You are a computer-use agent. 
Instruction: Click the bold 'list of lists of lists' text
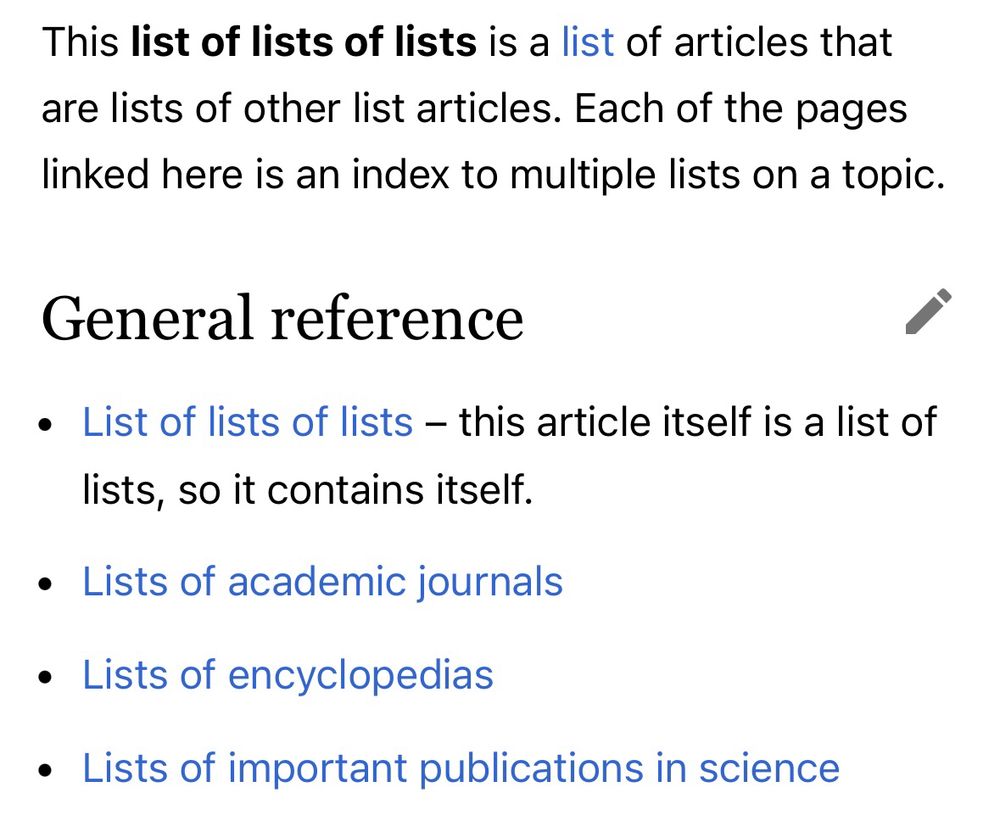(302, 42)
